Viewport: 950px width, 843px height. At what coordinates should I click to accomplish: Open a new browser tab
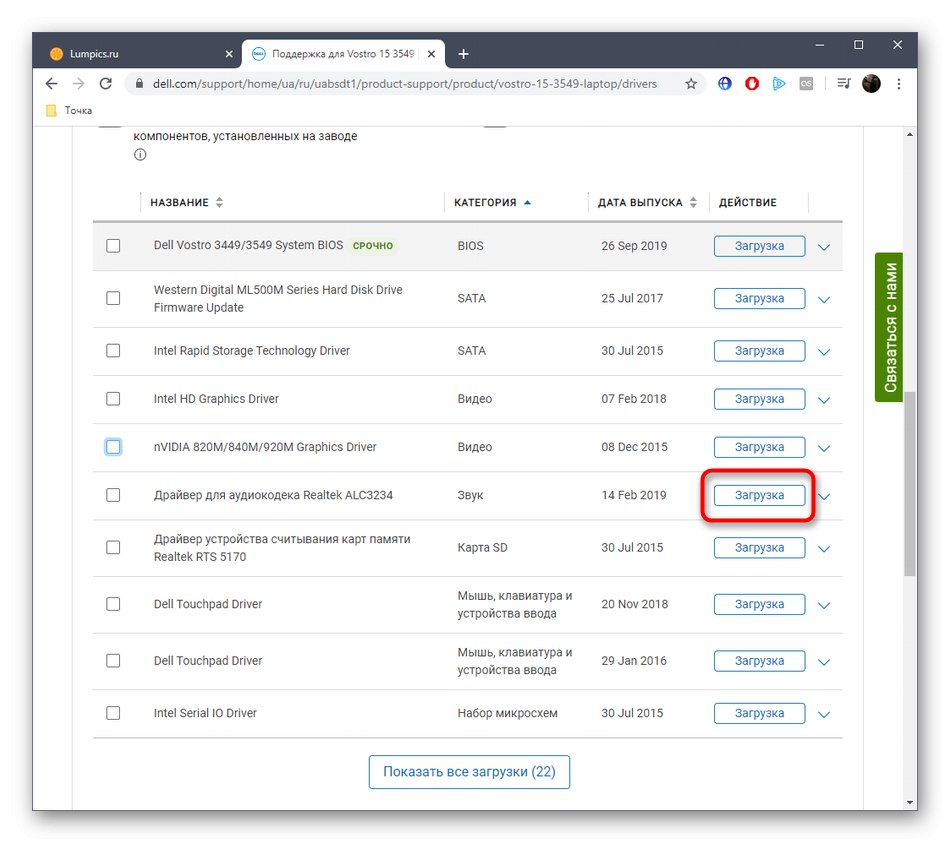tap(463, 54)
